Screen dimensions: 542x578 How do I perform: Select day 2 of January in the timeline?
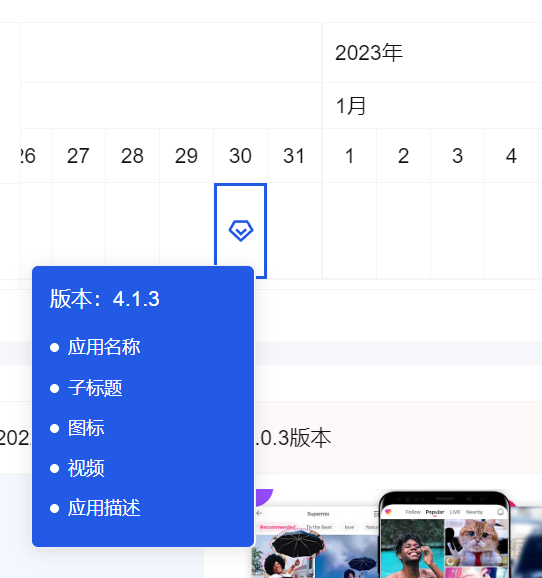[x=403, y=156]
